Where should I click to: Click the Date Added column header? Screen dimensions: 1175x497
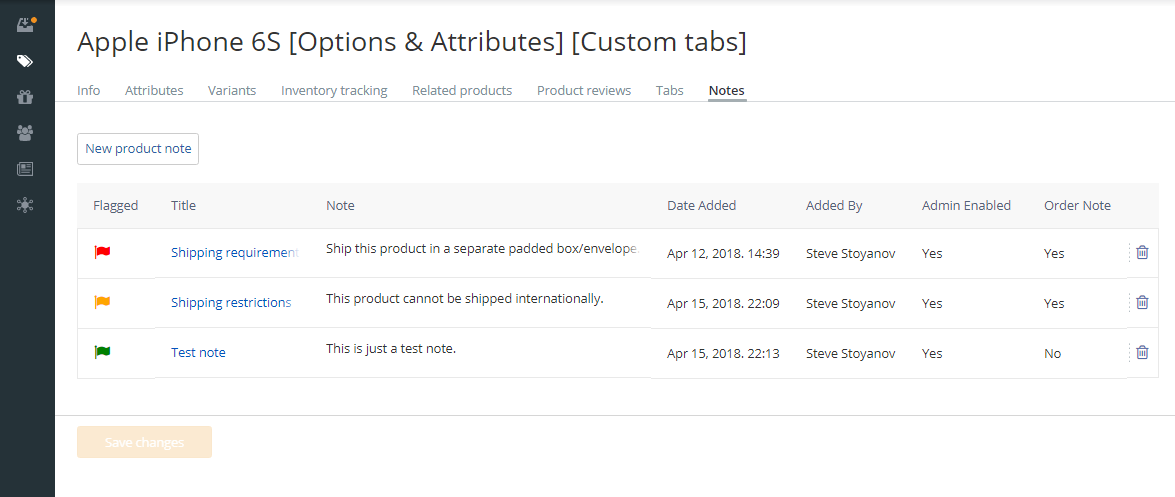pyautogui.click(x=701, y=206)
